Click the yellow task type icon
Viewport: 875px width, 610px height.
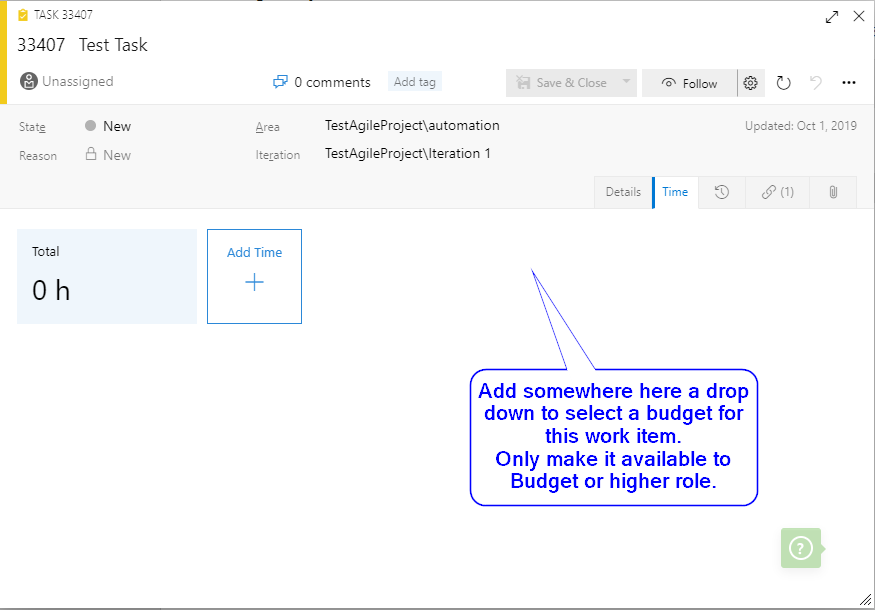[x=23, y=15]
